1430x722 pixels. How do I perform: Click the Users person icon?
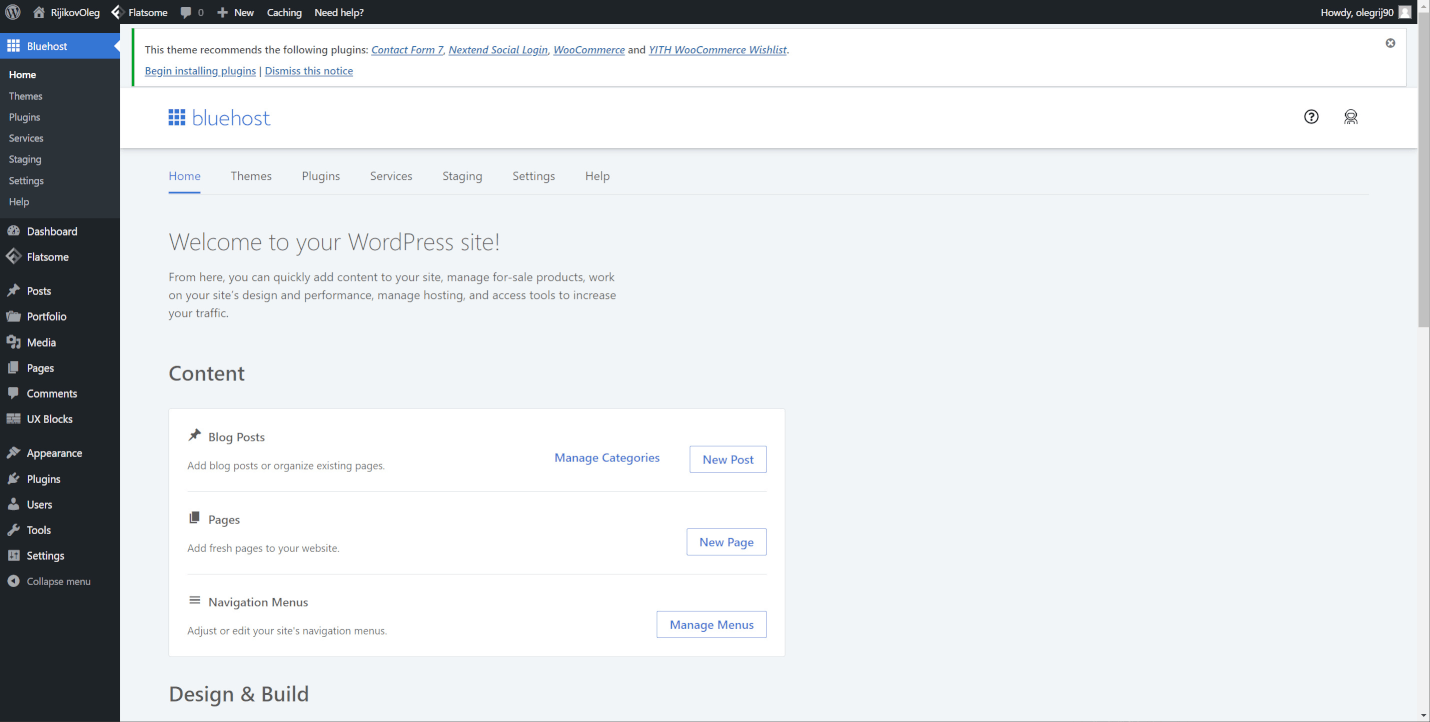pyautogui.click(x=13, y=504)
